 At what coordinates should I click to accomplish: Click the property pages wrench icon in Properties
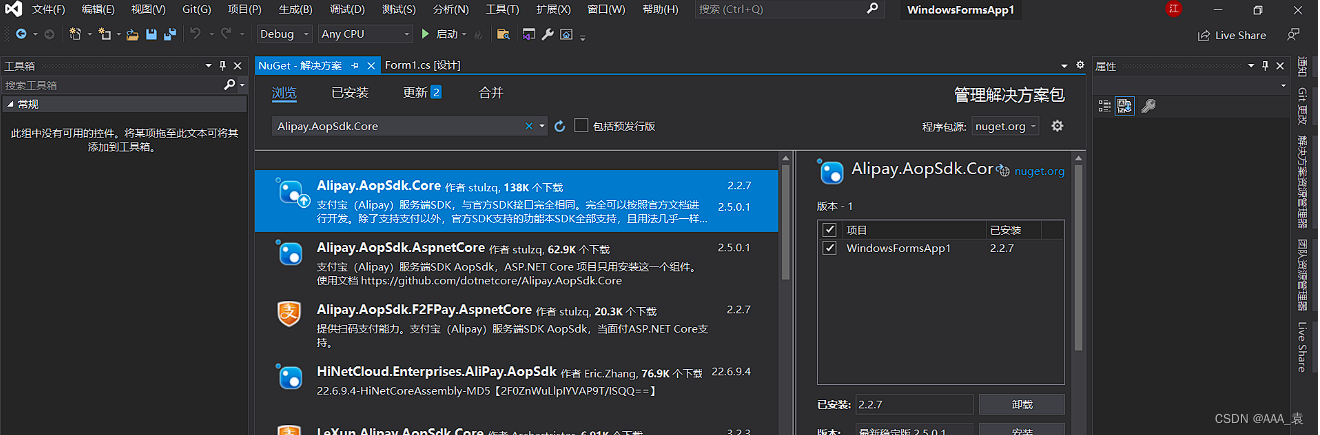[x=1148, y=105]
